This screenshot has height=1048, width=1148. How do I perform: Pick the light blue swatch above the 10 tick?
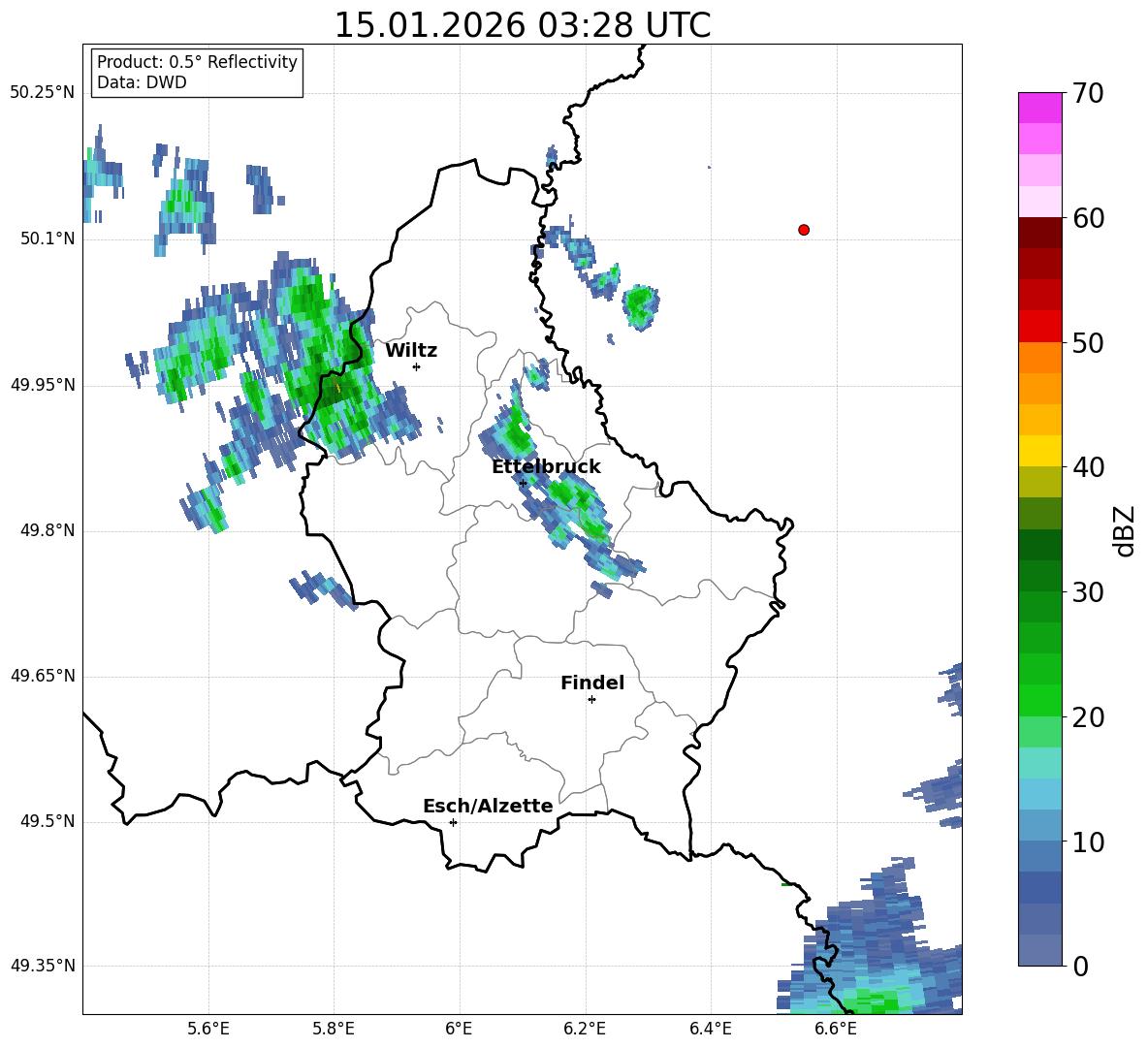1039,825
